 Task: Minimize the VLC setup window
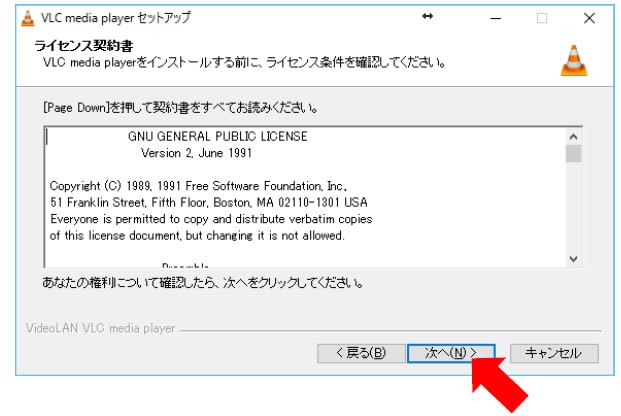pos(495,18)
